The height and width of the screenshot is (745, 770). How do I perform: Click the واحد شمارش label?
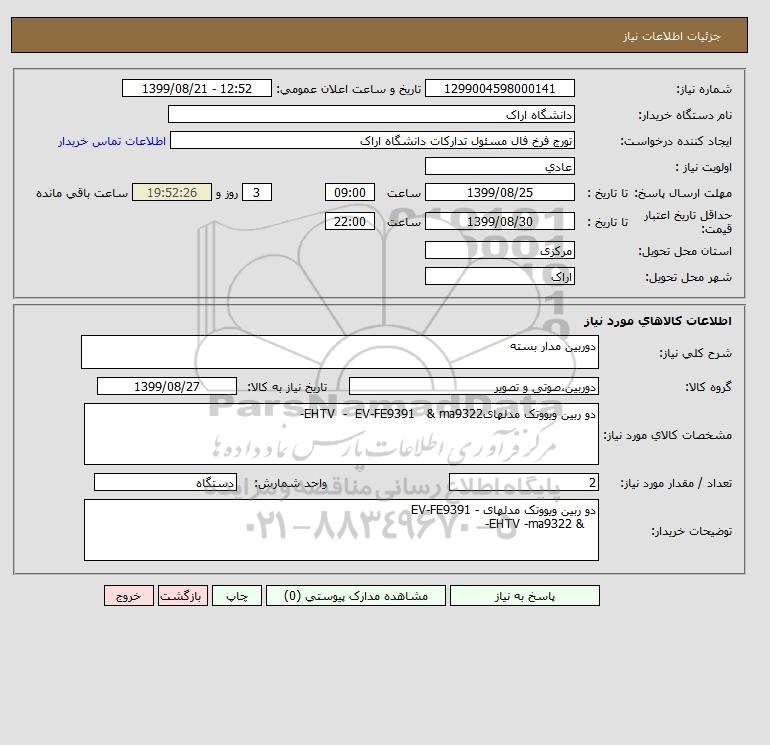[x=290, y=483]
